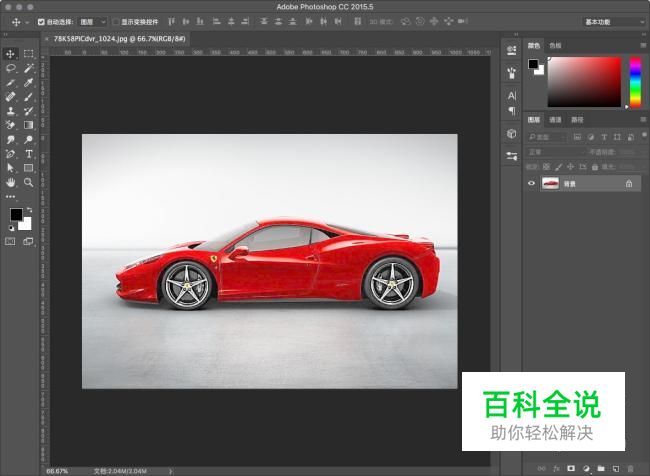Switch to the 色板 tab
The width and height of the screenshot is (650, 476).
[555, 45]
